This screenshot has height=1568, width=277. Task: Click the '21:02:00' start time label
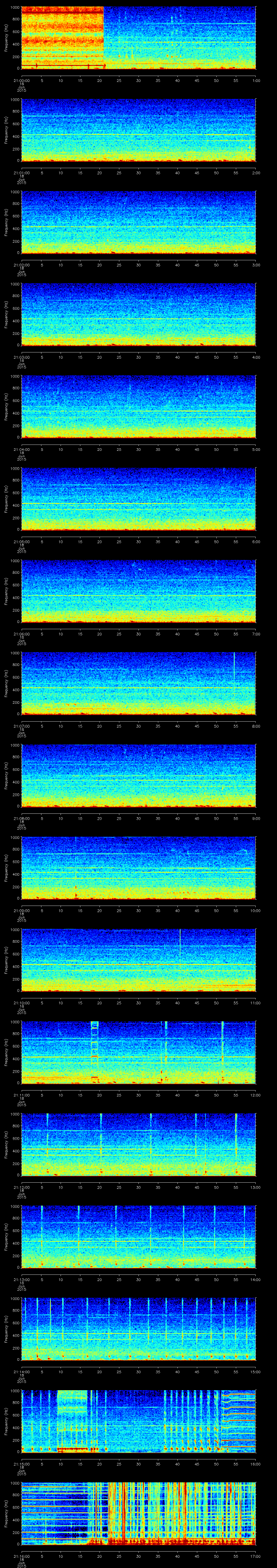tap(21, 265)
